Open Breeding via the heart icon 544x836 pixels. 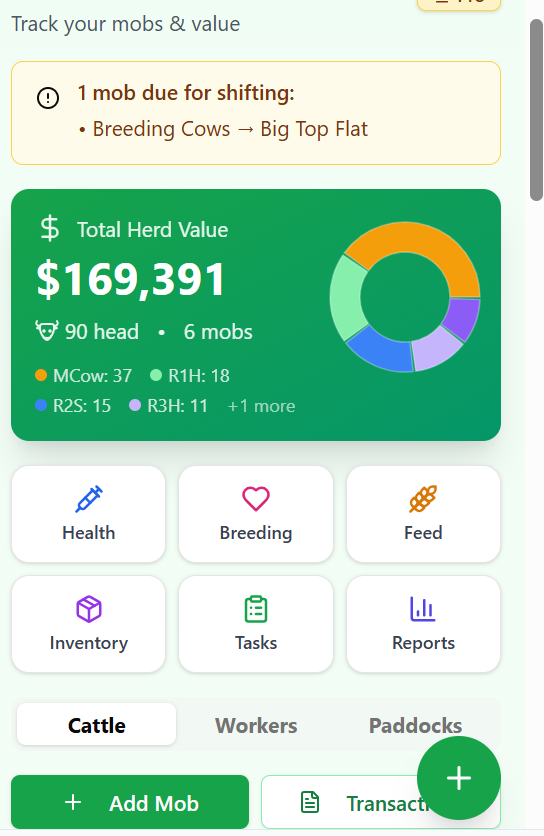click(x=256, y=499)
